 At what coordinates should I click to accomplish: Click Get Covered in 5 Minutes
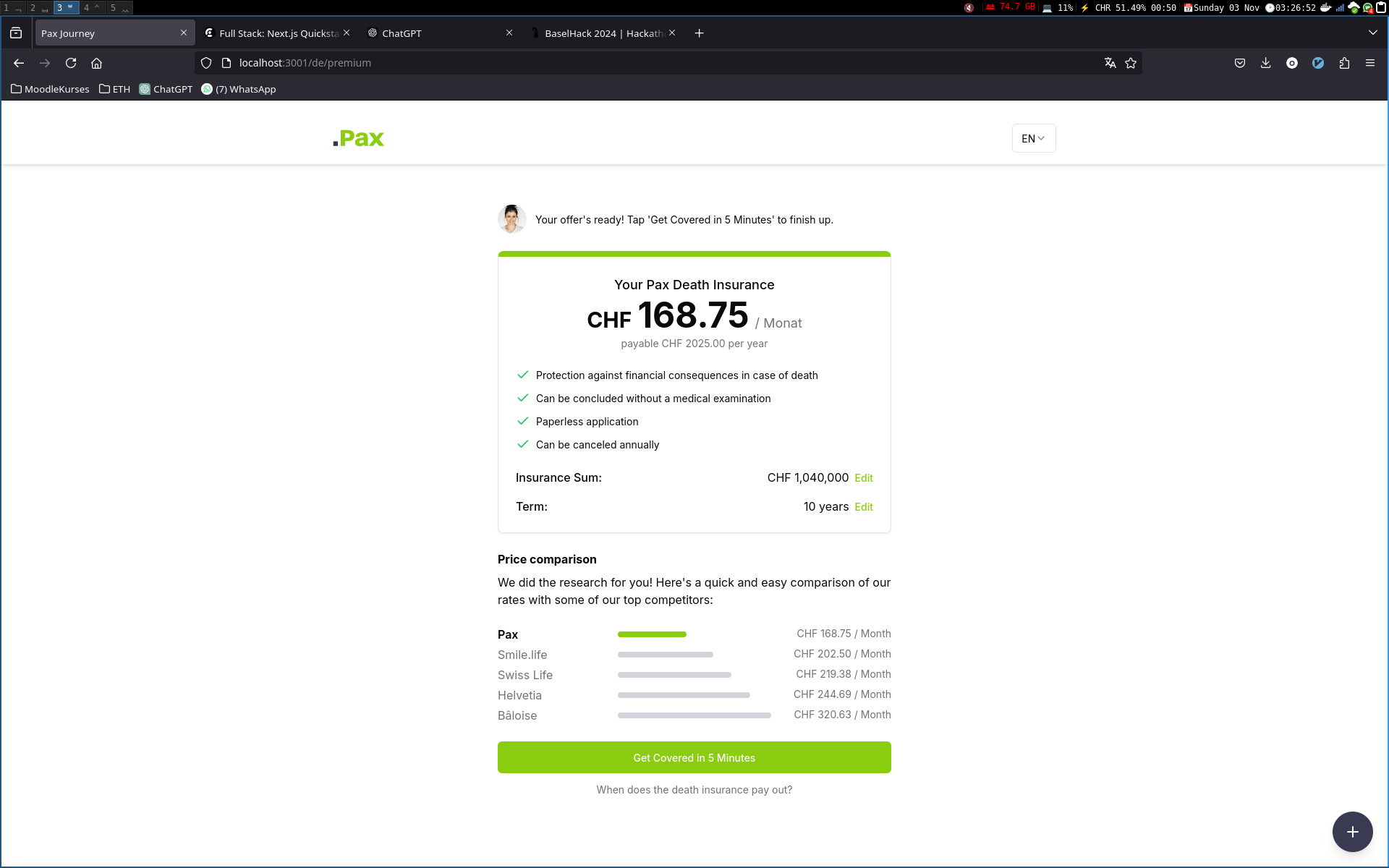pos(694,757)
